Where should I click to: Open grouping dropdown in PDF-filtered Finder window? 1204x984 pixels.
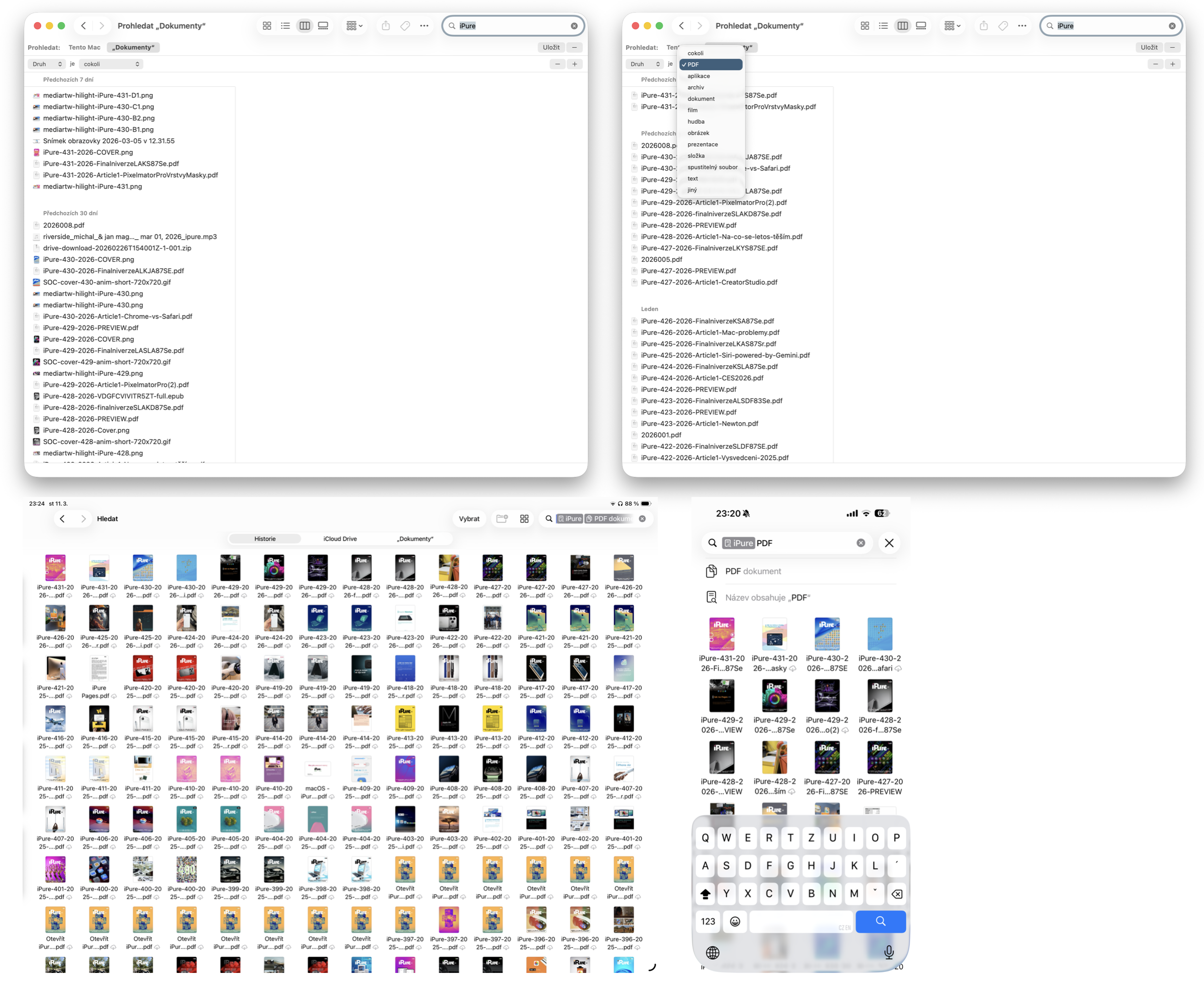[952, 26]
